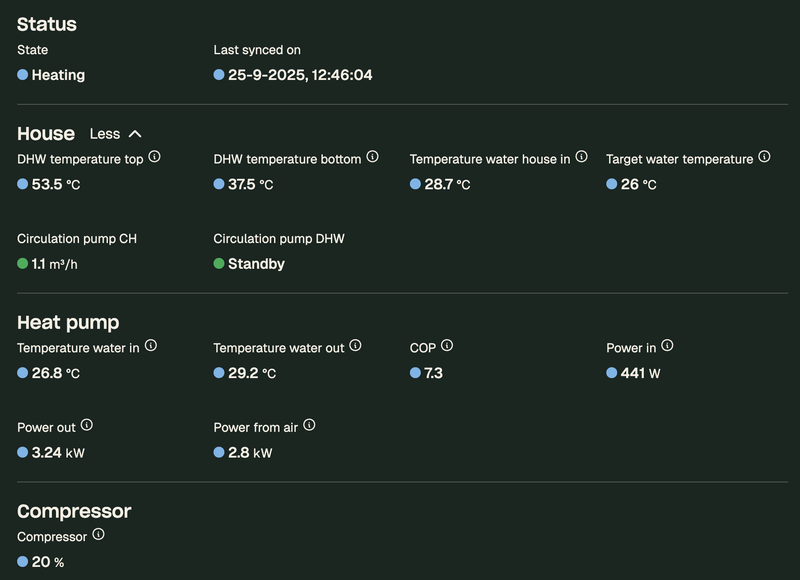Viewport: 800px width, 580px height.
Task: Click the Heat pump section heading
Action: pos(68,322)
